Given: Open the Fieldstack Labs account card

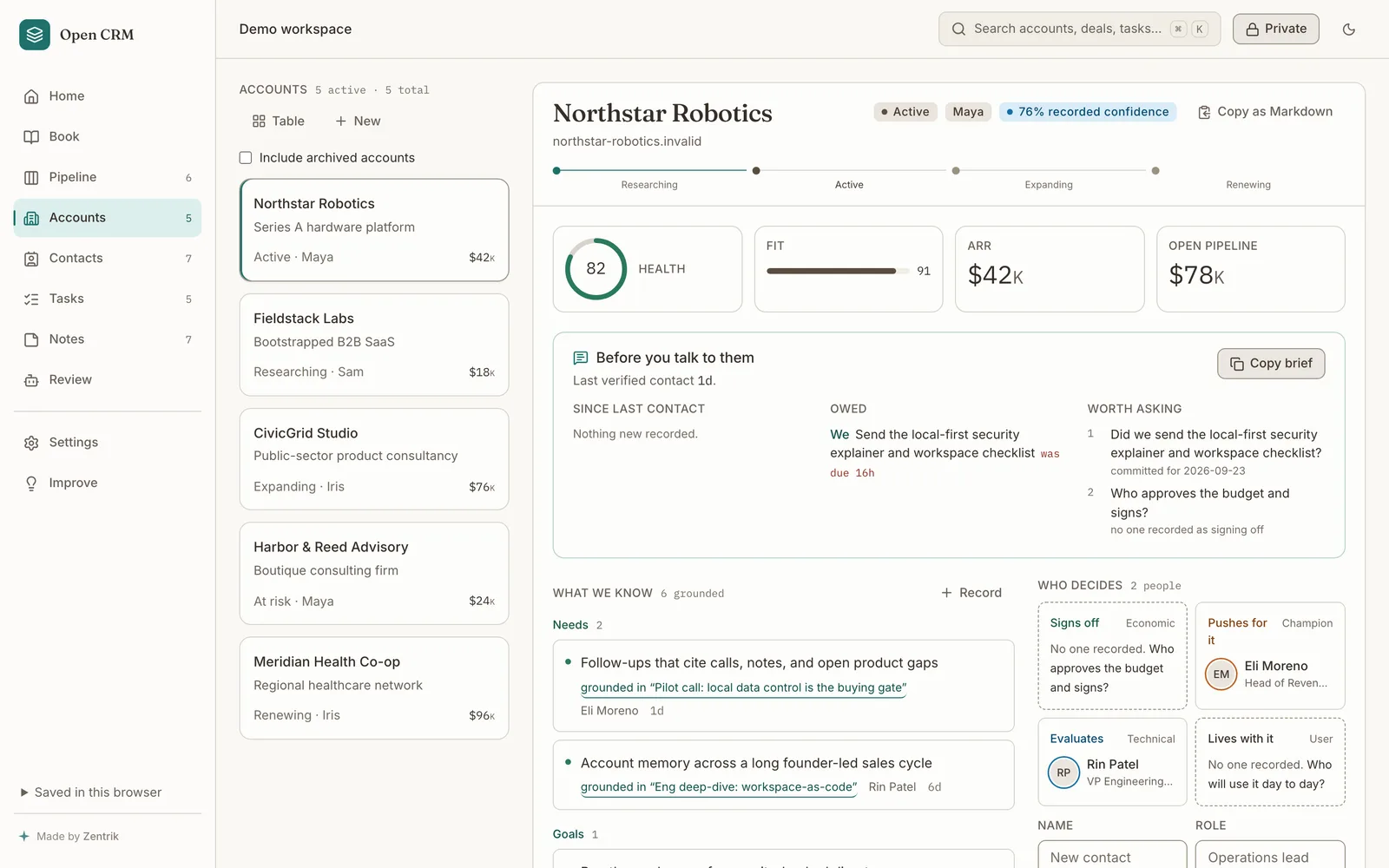Looking at the screenshot, I should coord(374,345).
